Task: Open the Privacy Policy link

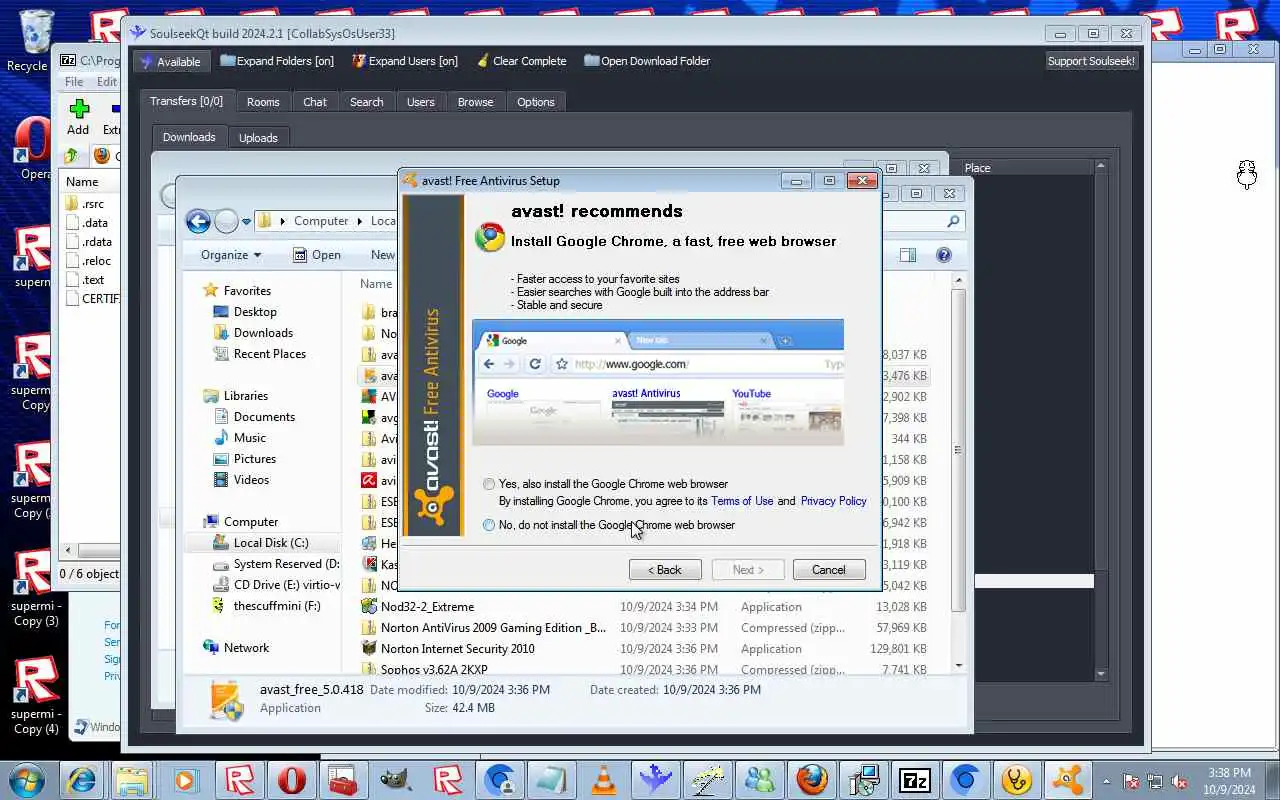Action: click(x=834, y=501)
